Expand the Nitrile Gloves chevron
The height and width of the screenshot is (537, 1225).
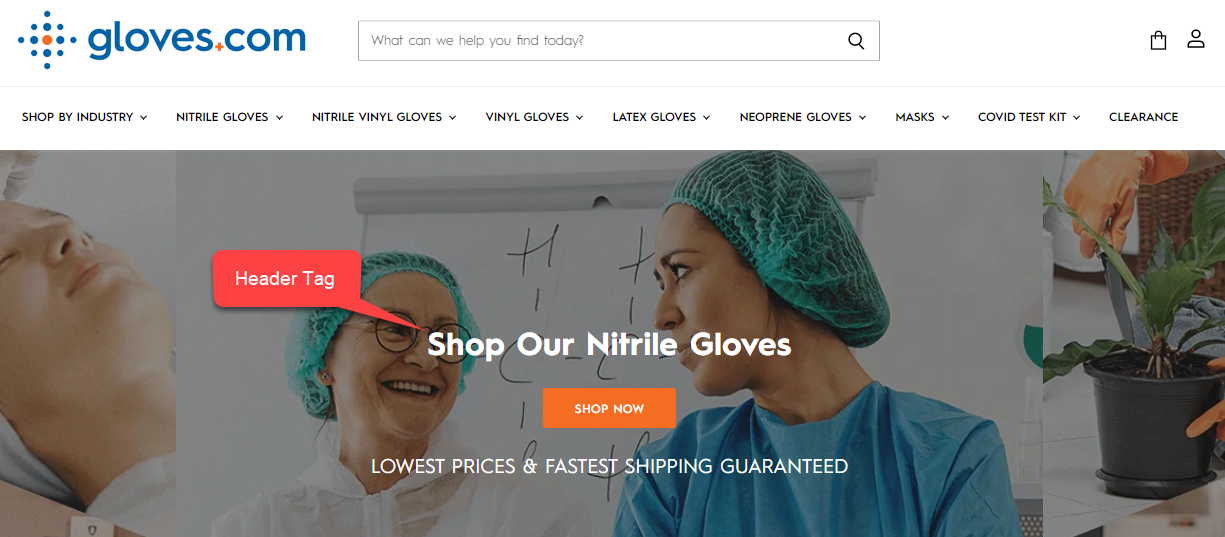[279, 118]
